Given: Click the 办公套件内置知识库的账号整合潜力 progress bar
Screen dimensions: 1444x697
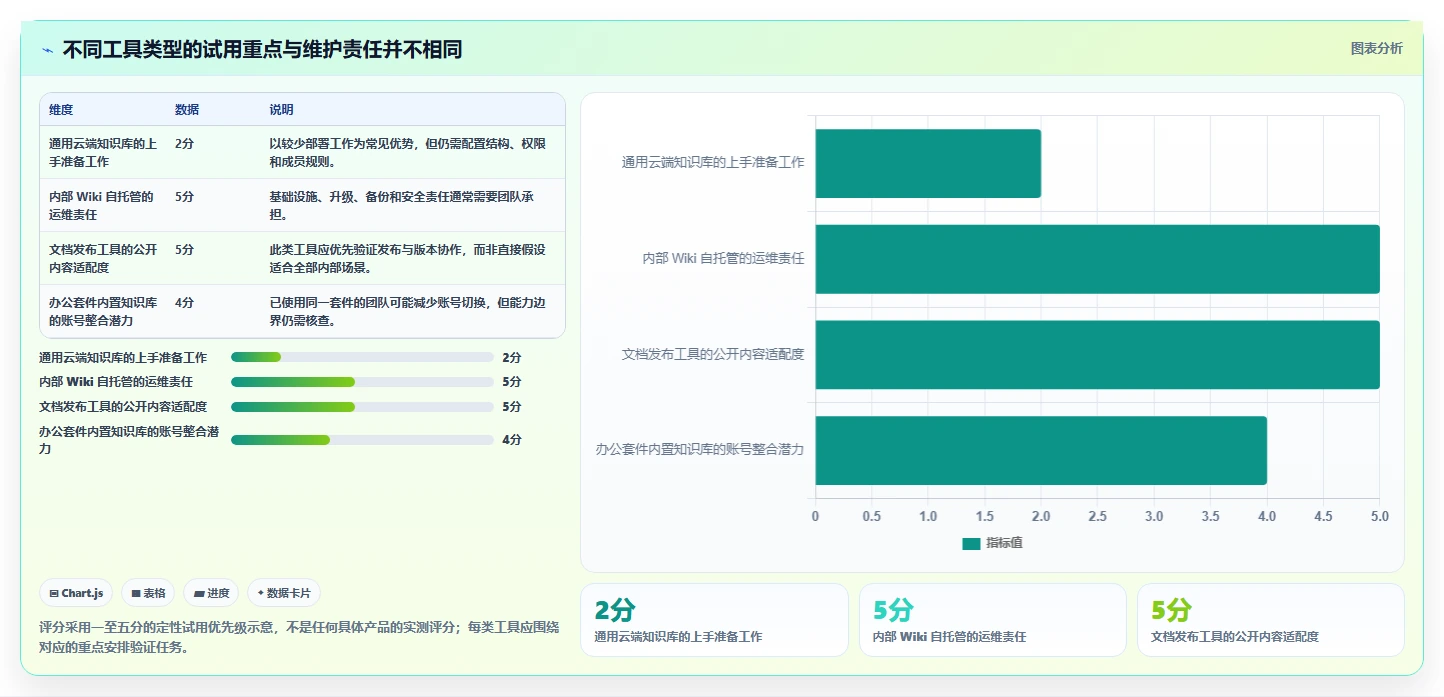Looking at the screenshot, I should pyautogui.click(x=362, y=439).
